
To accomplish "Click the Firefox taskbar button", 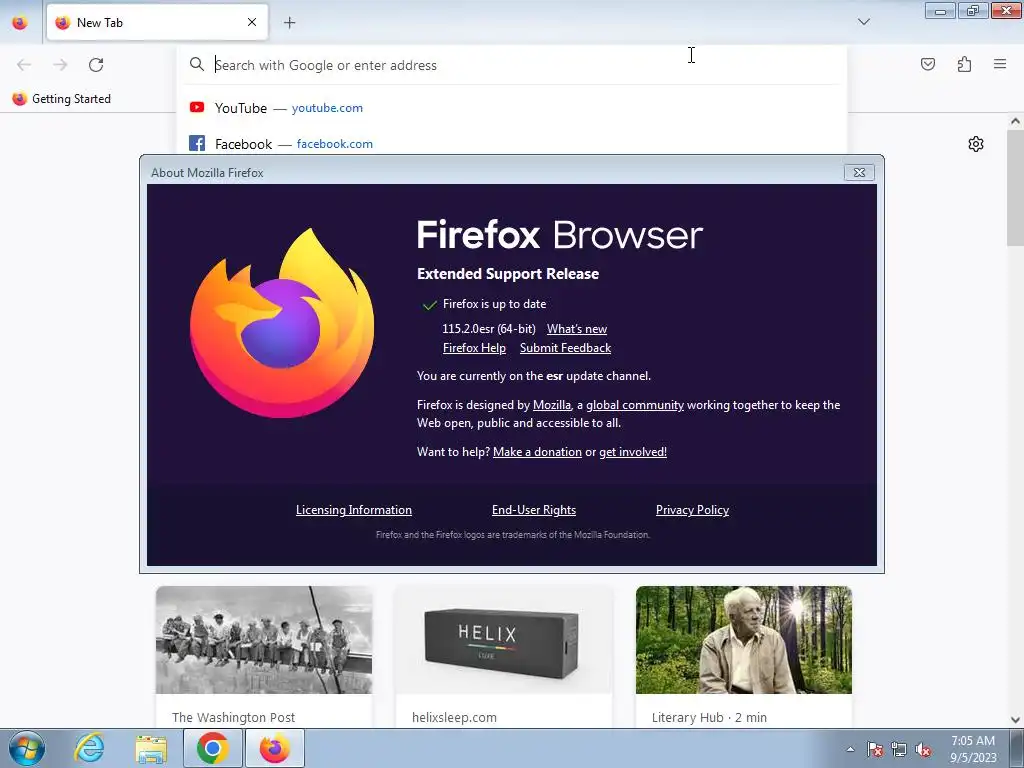I will [x=274, y=748].
